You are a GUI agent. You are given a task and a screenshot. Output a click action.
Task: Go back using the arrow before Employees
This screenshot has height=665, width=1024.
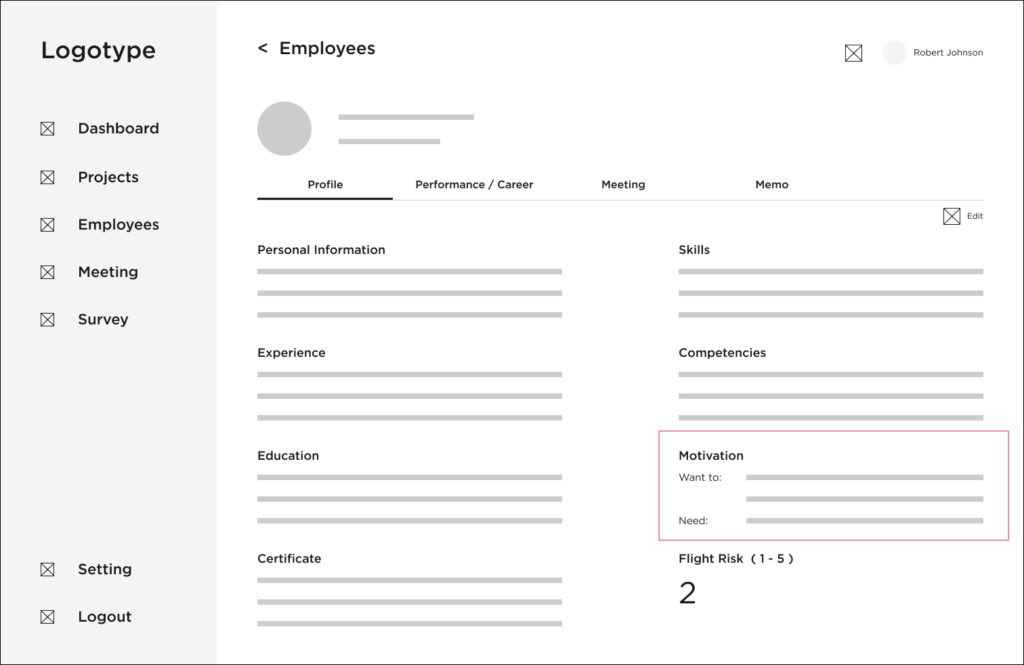click(263, 48)
